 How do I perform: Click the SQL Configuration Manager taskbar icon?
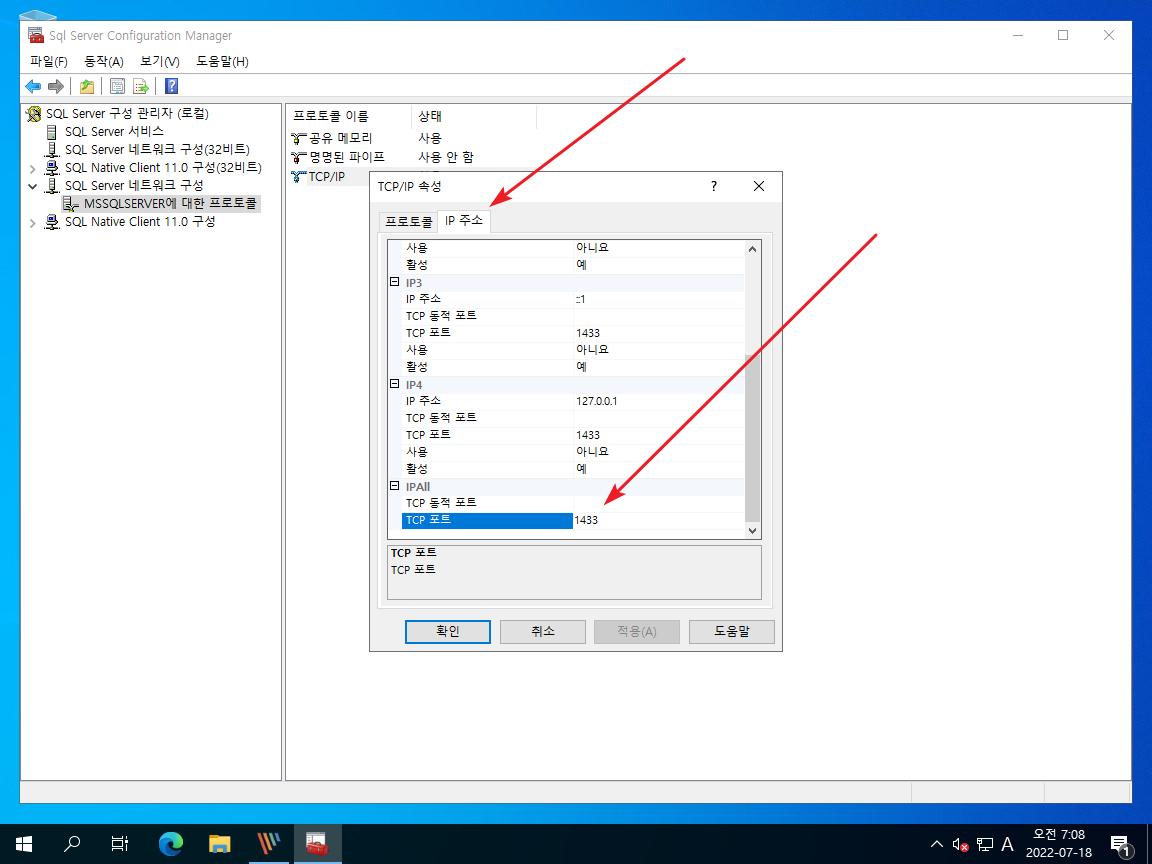(x=317, y=844)
